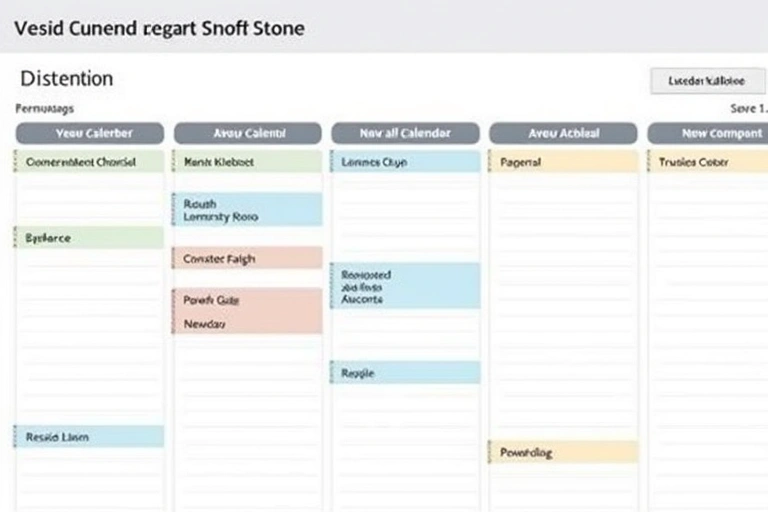Click the Save 1. link
Screen dimensions: 768x512
tap(748, 108)
